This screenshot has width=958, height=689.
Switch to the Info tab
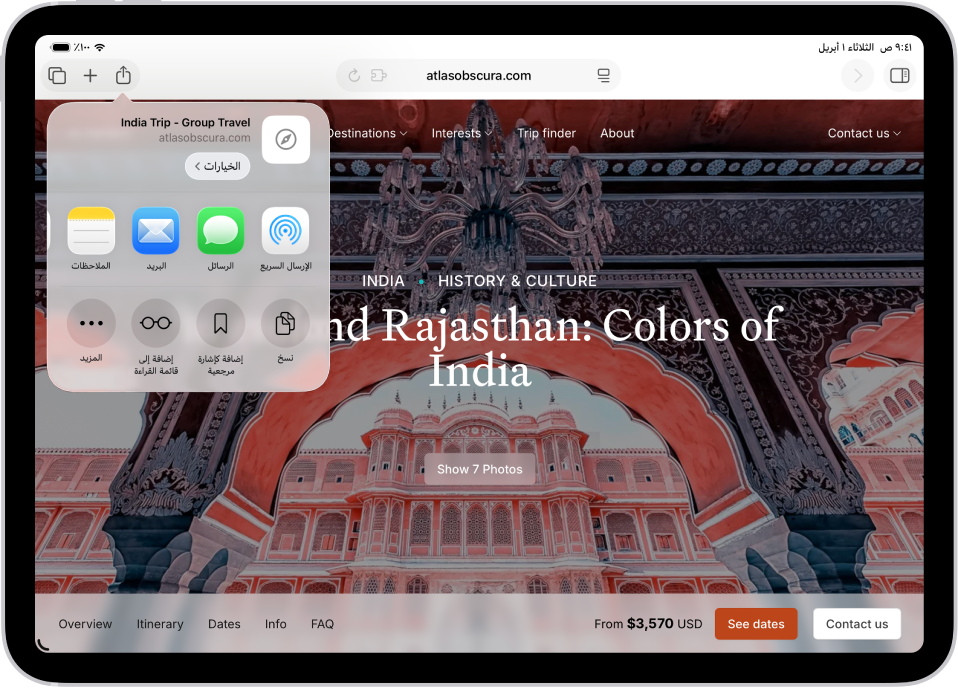(x=276, y=624)
